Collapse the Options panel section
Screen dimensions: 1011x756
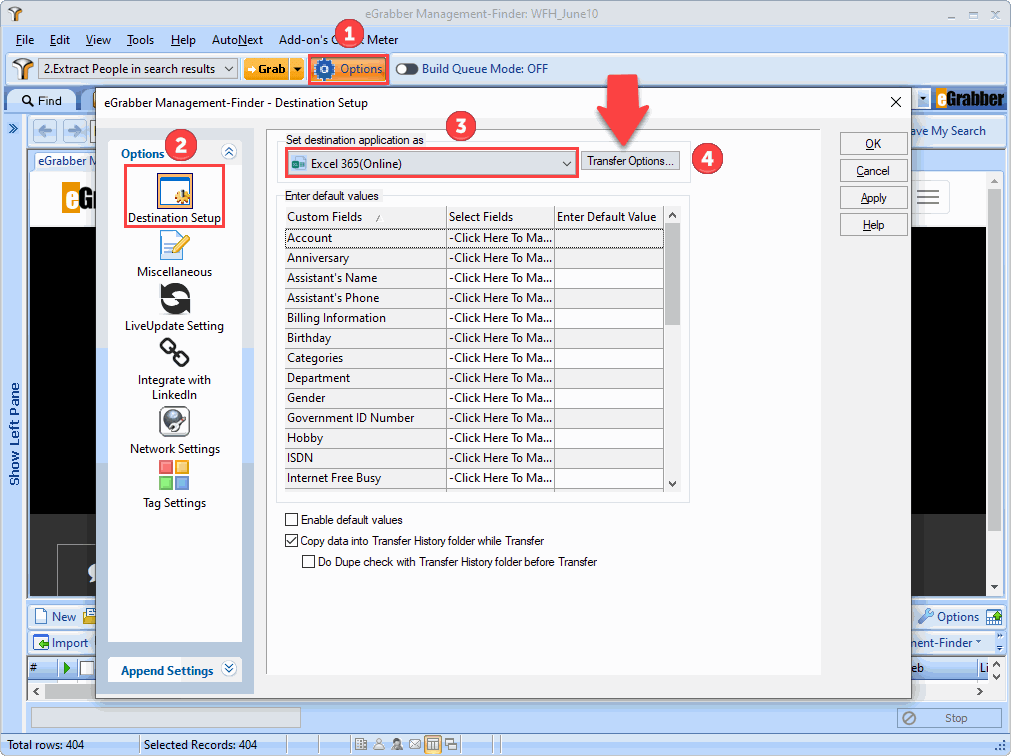pyautogui.click(x=229, y=152)
